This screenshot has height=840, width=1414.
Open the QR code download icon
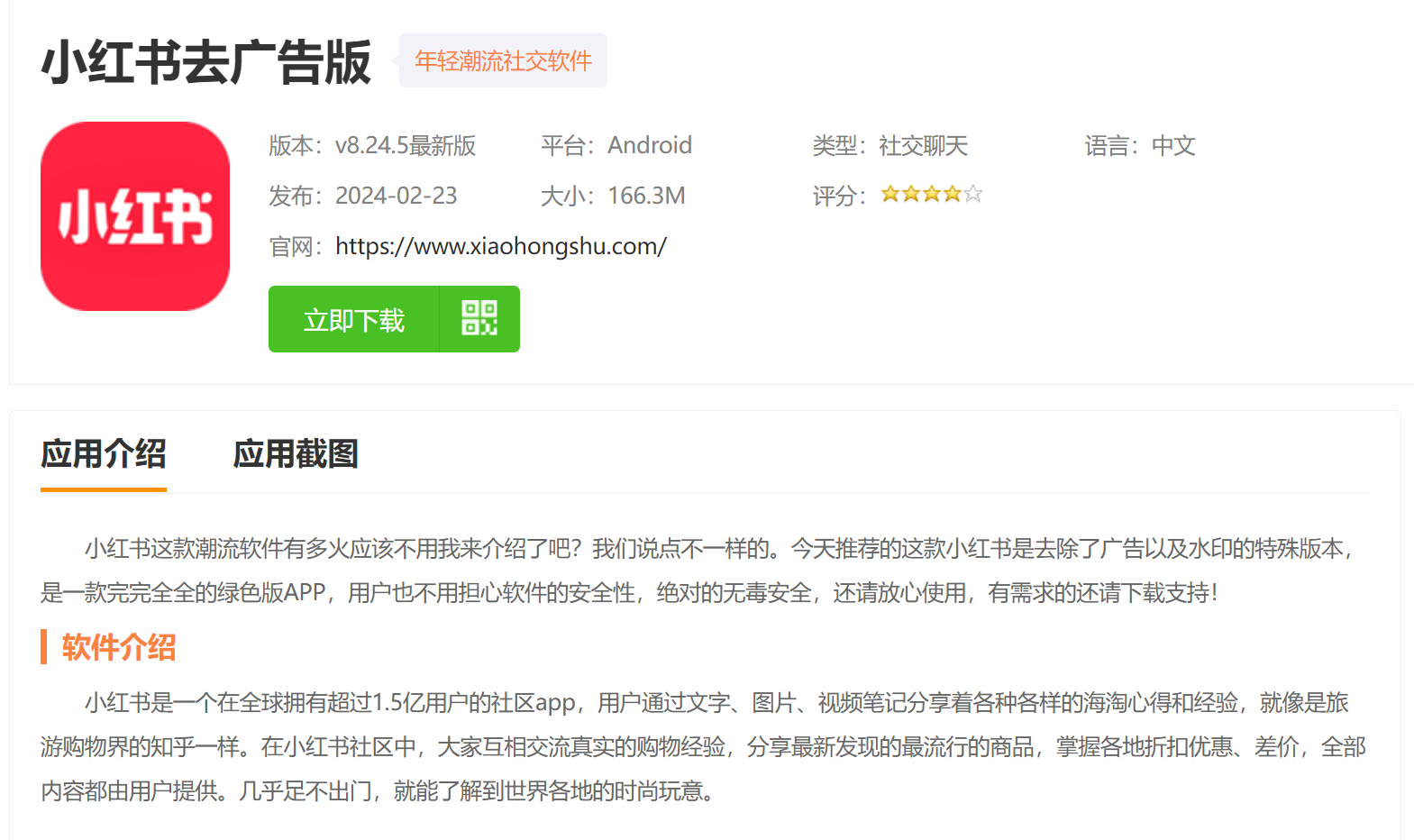pyautogui.click(x=479, y=319)
